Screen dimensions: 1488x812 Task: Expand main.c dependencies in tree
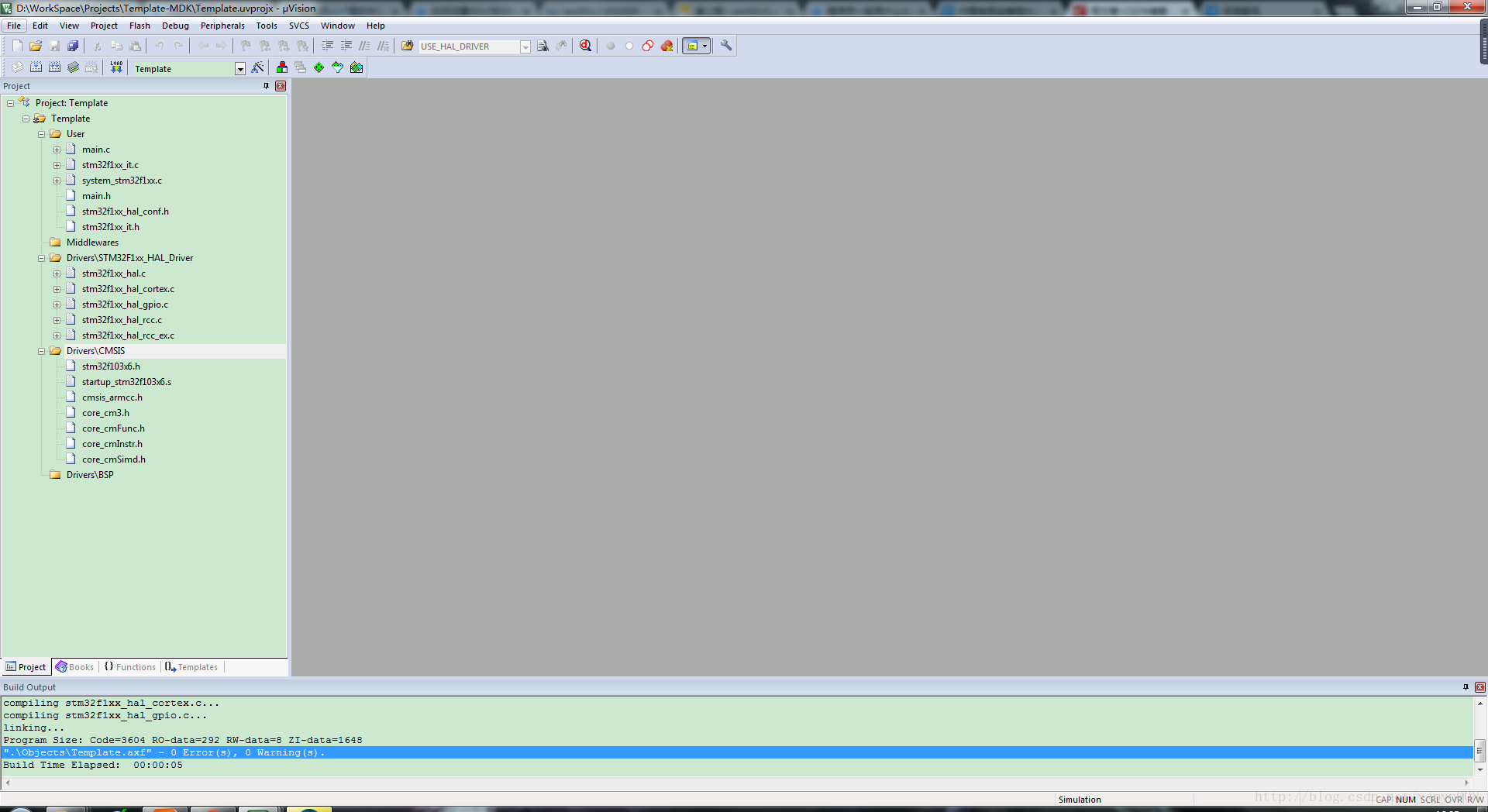pyautogui.click(x=57, y=150)
